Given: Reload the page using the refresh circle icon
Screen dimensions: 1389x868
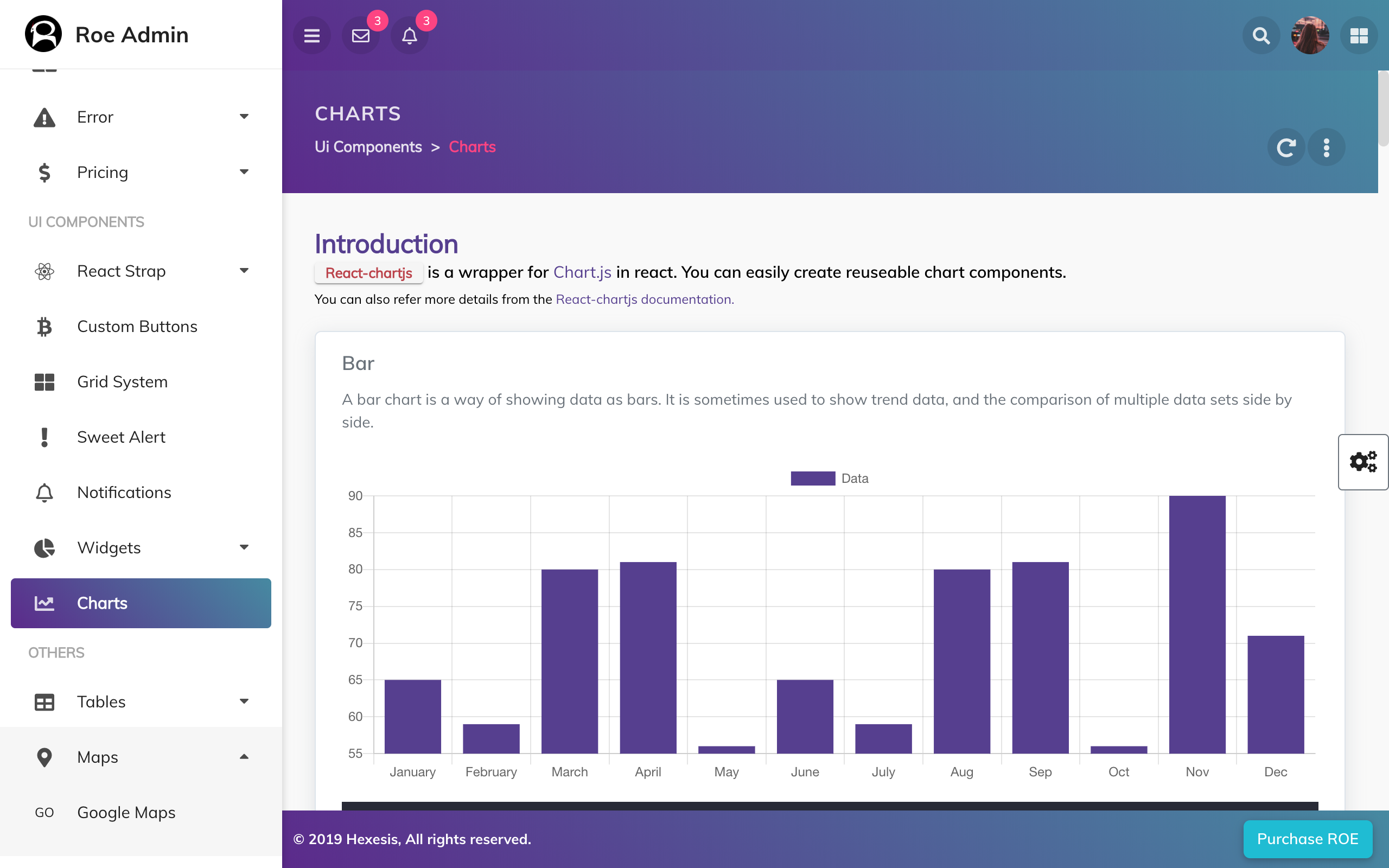Looking at the screenshot, I should [x=1286, y=147].
